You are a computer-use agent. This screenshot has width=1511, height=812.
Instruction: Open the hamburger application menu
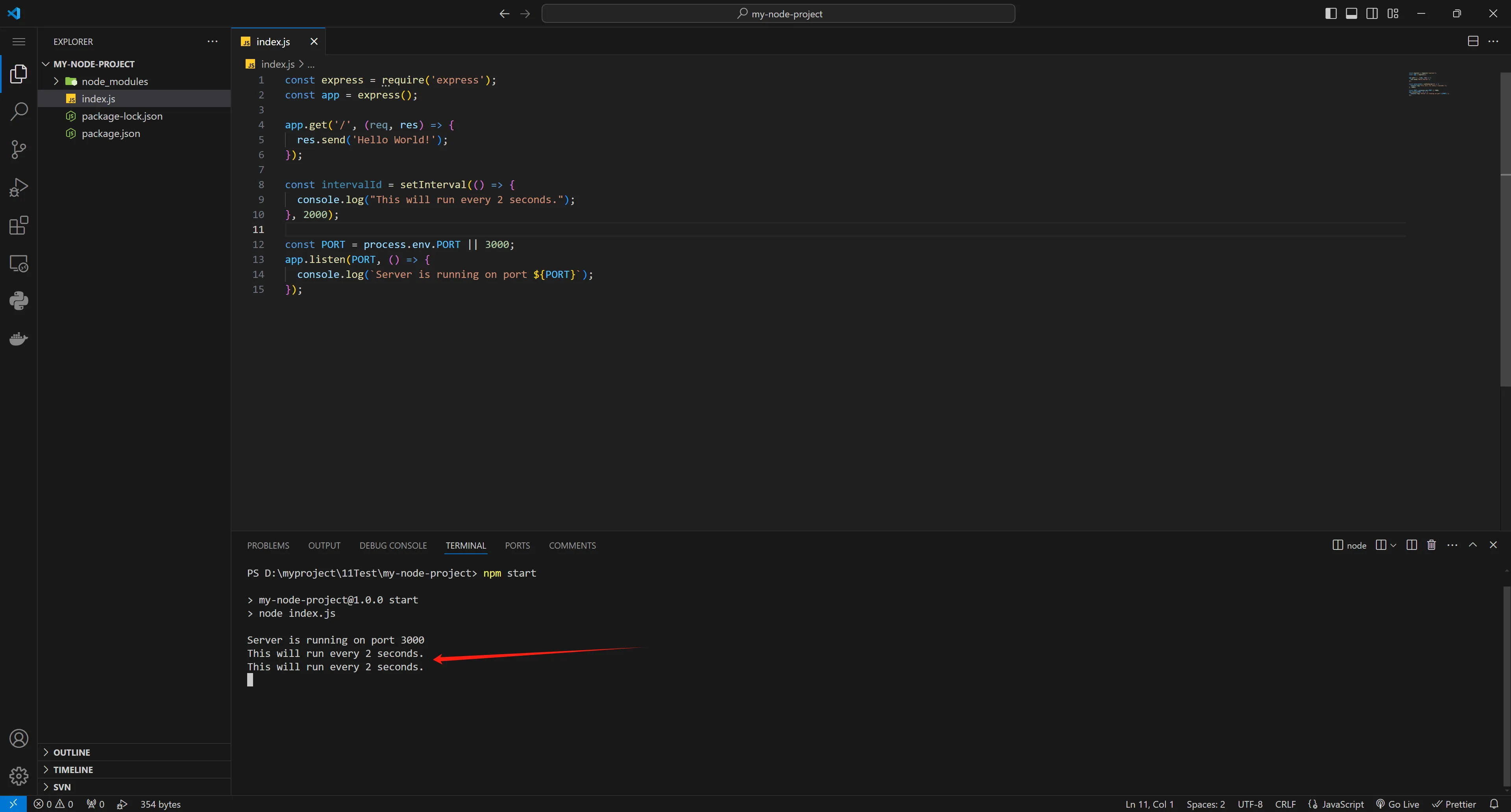tap(19, 42)
